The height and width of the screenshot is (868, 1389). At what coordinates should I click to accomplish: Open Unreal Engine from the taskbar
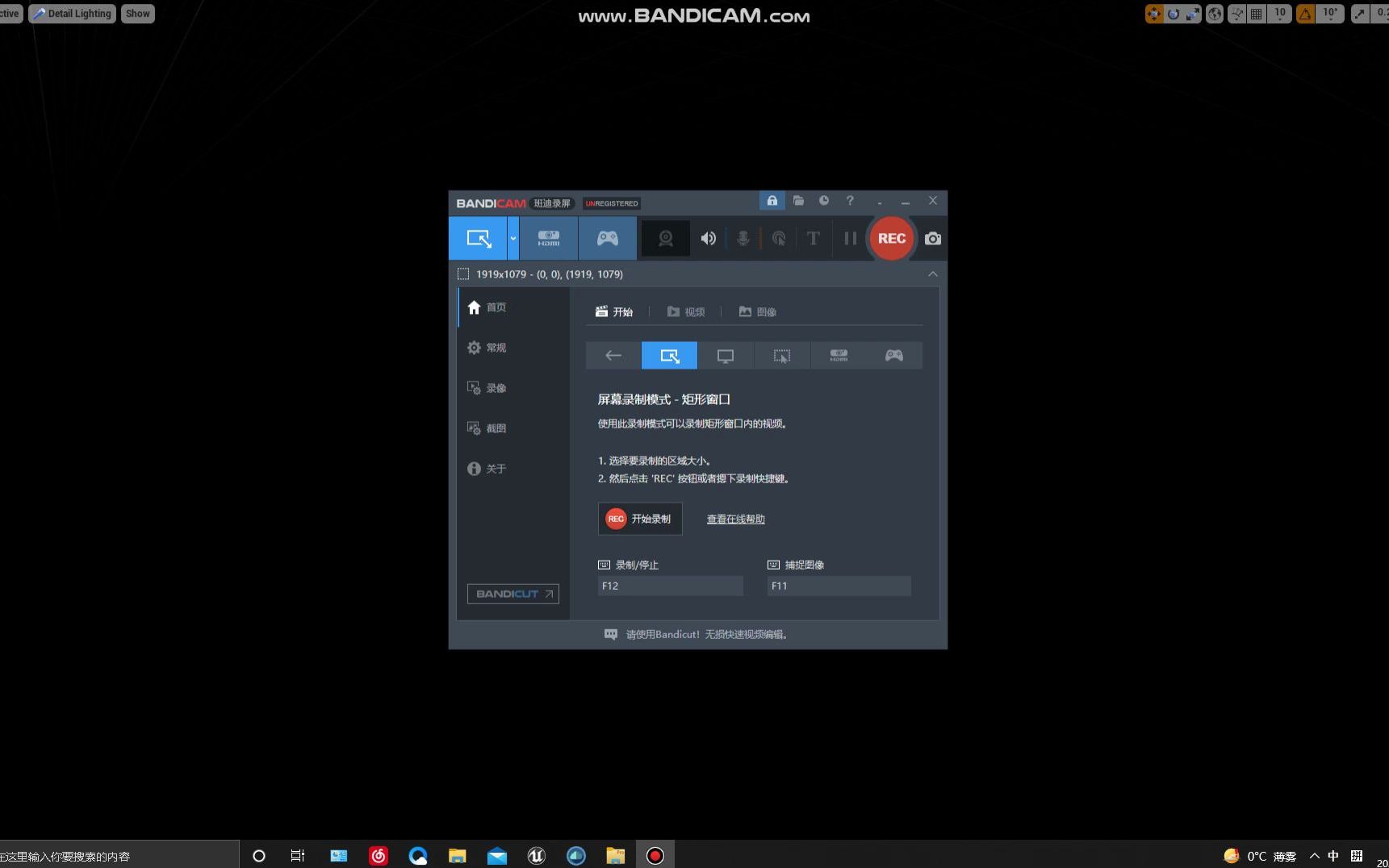(536, 856)
